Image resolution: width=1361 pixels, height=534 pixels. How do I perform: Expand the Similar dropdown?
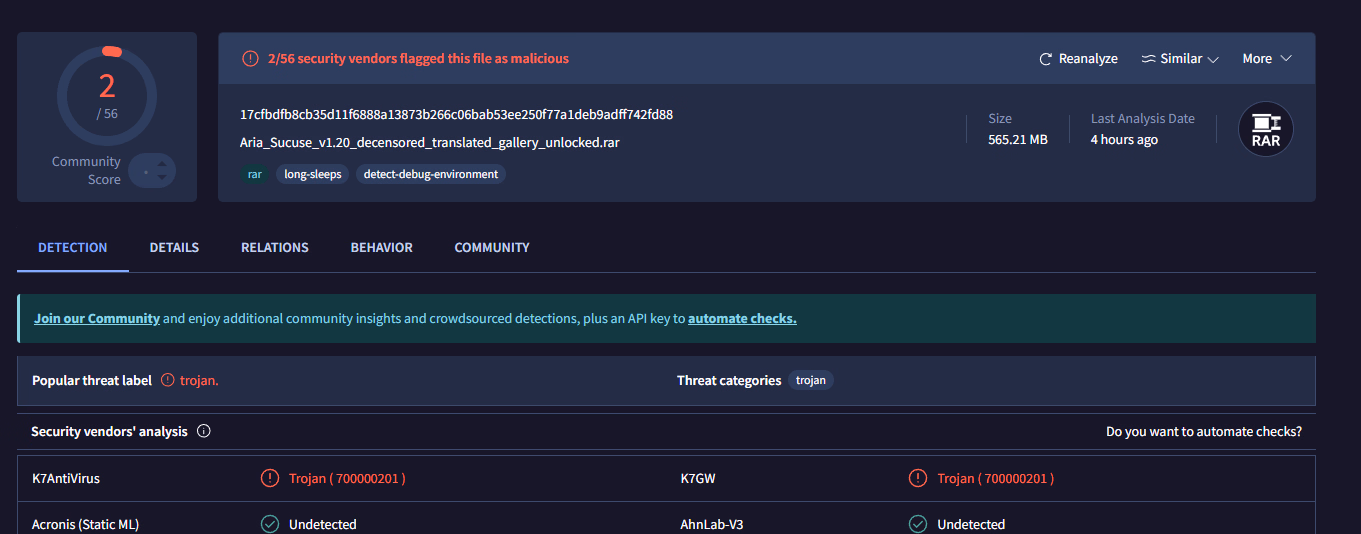[1180, 59]
